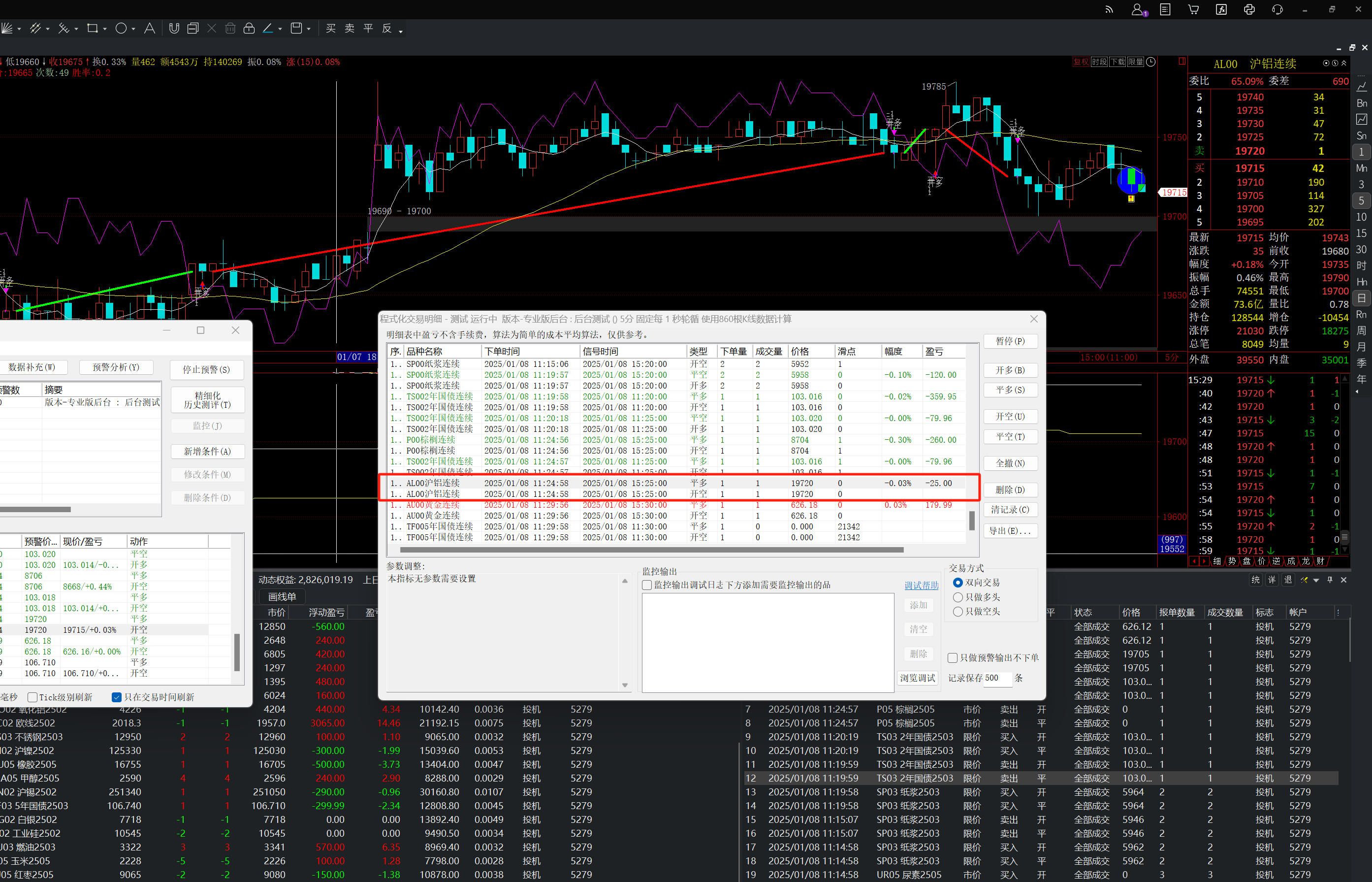Open the 调试帮助 link
This screenshot has height=882, width=1372.
click(922, 586)
